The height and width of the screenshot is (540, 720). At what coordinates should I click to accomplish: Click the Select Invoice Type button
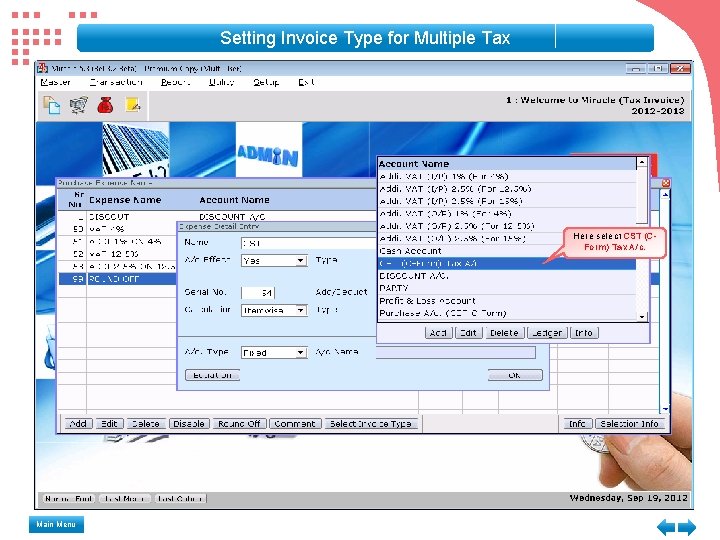371,424
